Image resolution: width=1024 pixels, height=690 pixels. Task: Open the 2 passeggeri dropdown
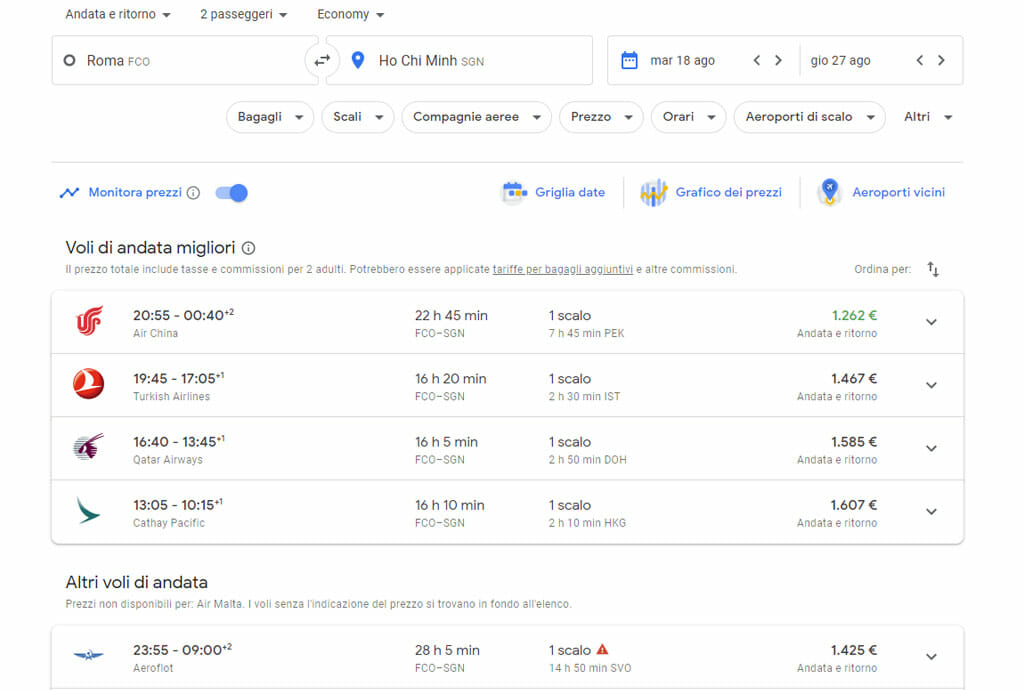pos(244,14)
